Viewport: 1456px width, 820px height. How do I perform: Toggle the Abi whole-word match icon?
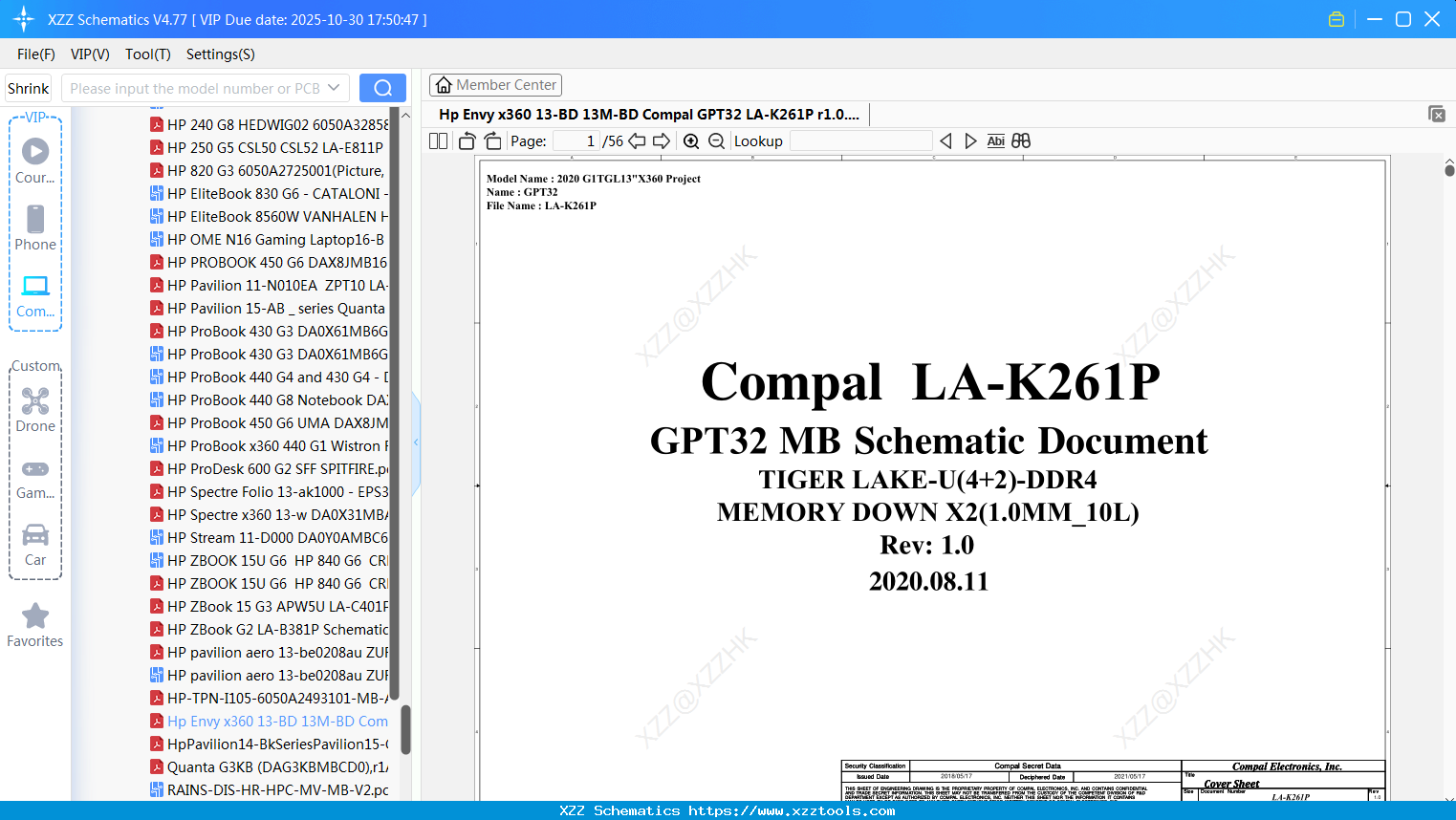point(995,140)
